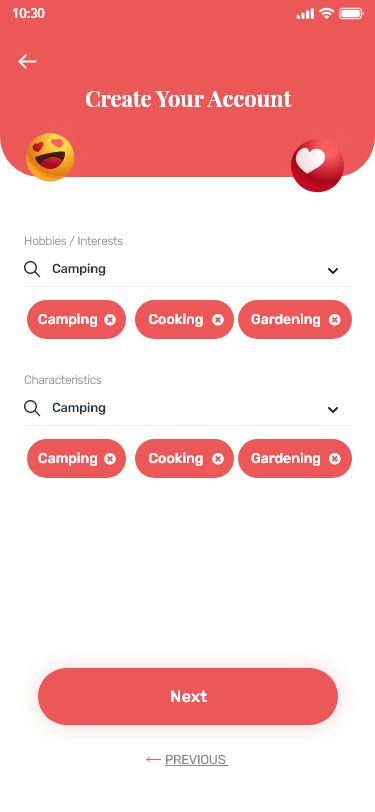
Task: Remove Cooking chip under Characteristics
Action: pos(218,459)
